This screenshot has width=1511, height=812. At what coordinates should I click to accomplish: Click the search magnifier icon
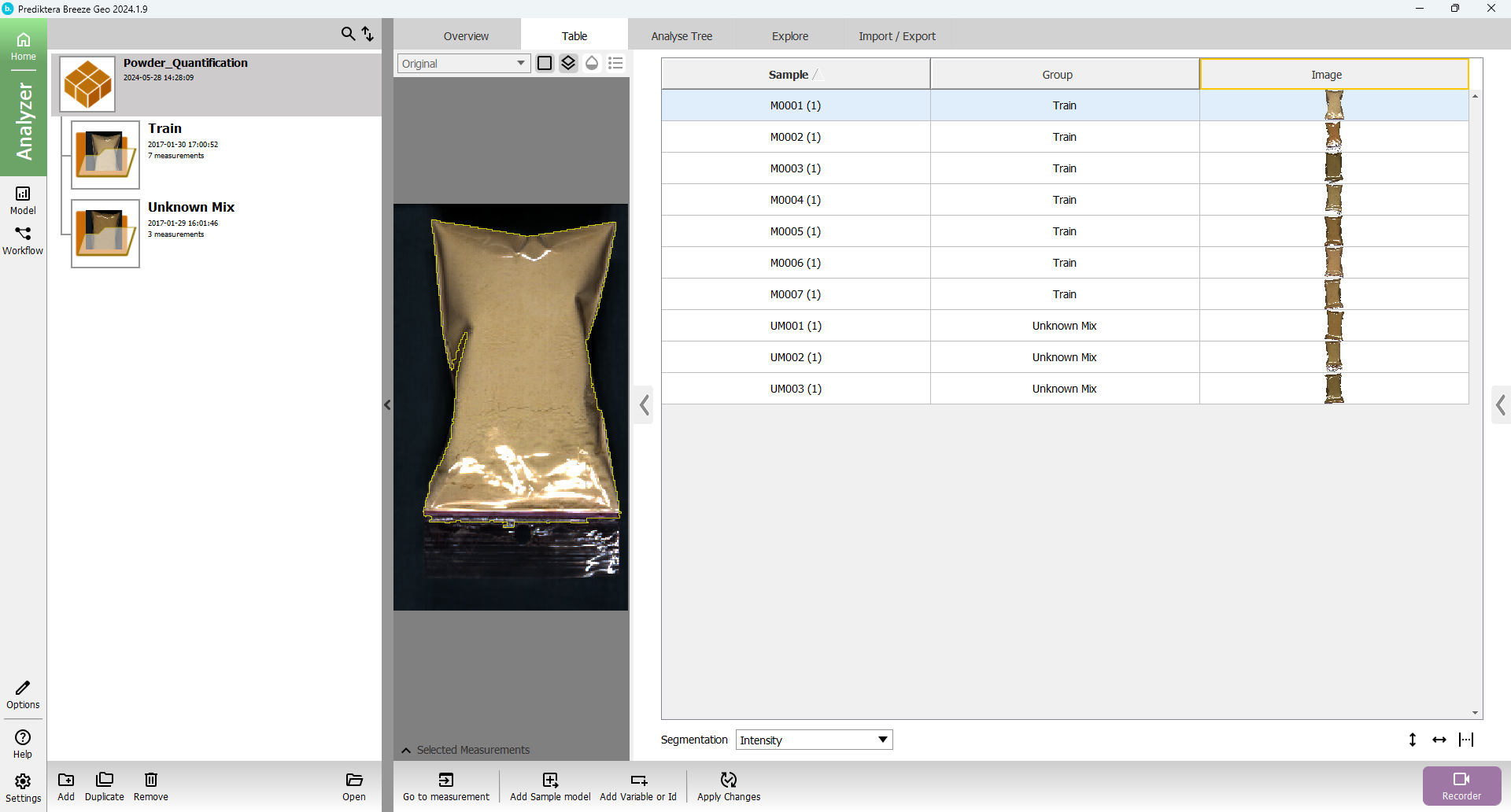(x=347, y=34)
